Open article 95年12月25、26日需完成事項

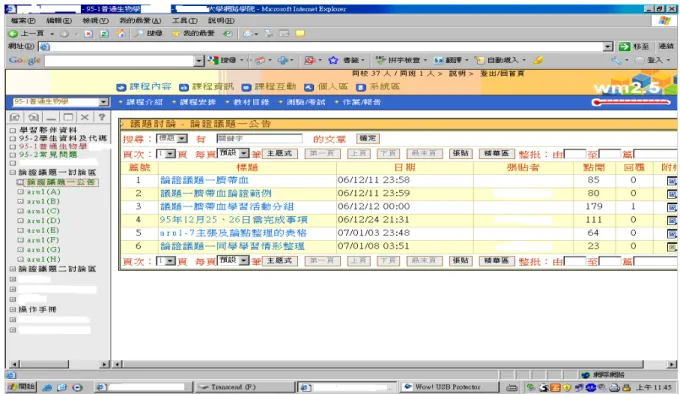tap(233, 220)
